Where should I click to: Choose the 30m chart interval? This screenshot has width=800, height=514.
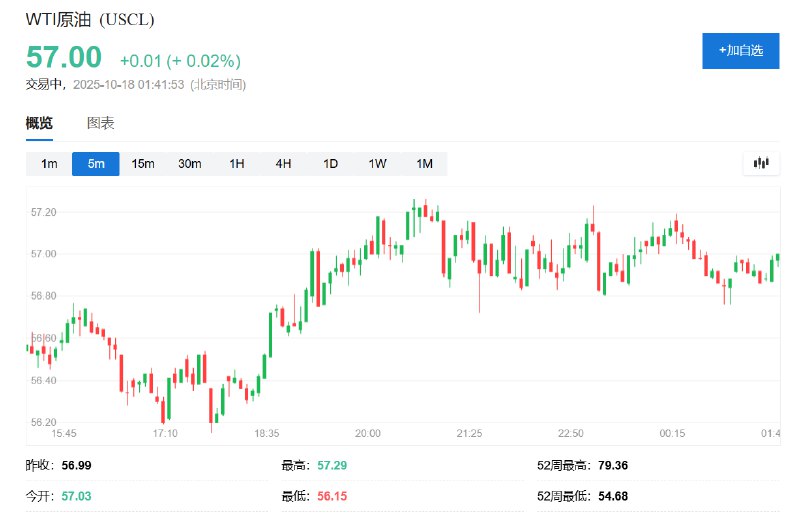pos(190,164)
